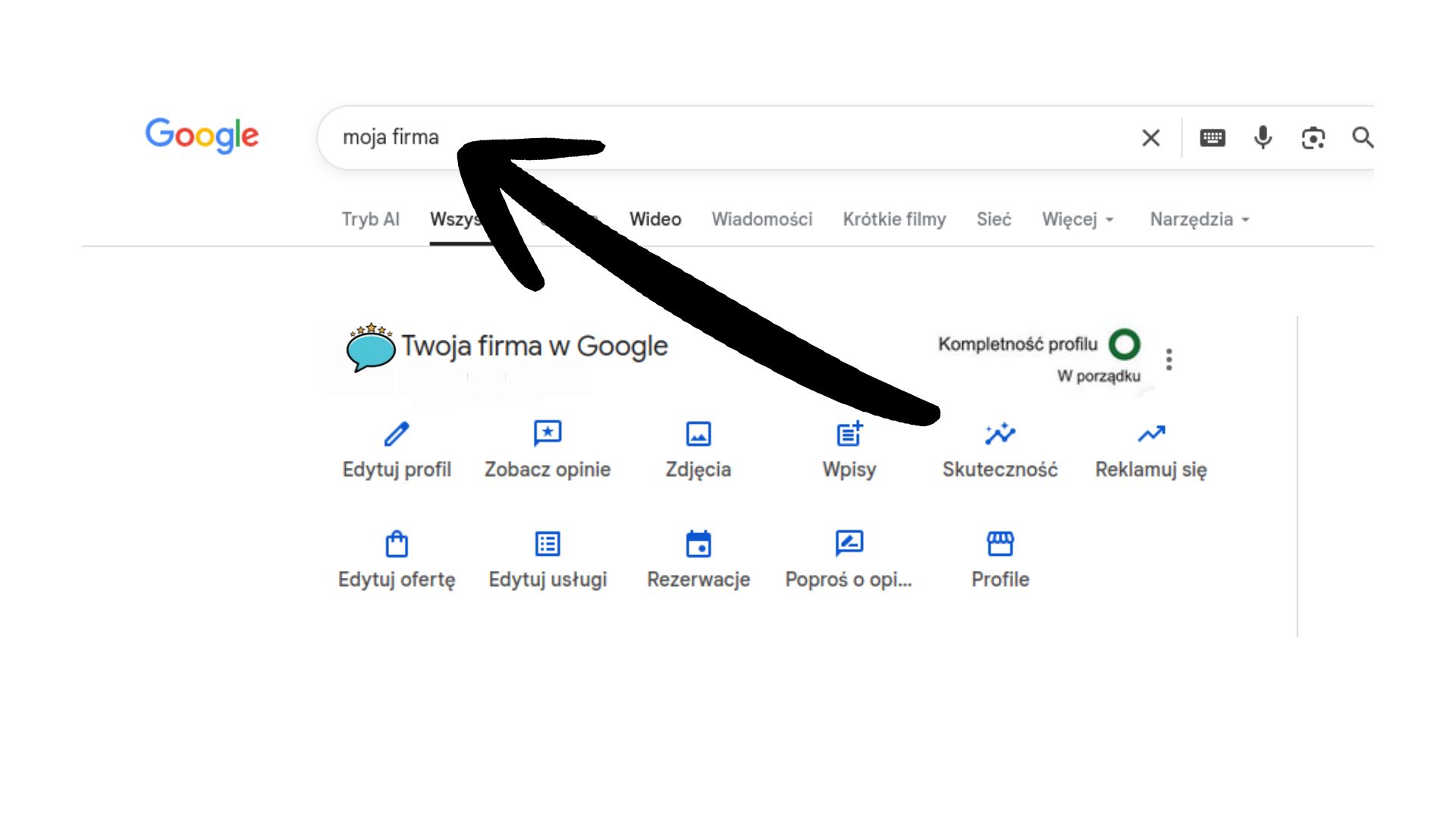Image resolution: width=1456 pixels, height=819 pixels.
Task: Click the Edytuj profil pencil icon
Action: point(397,434)
